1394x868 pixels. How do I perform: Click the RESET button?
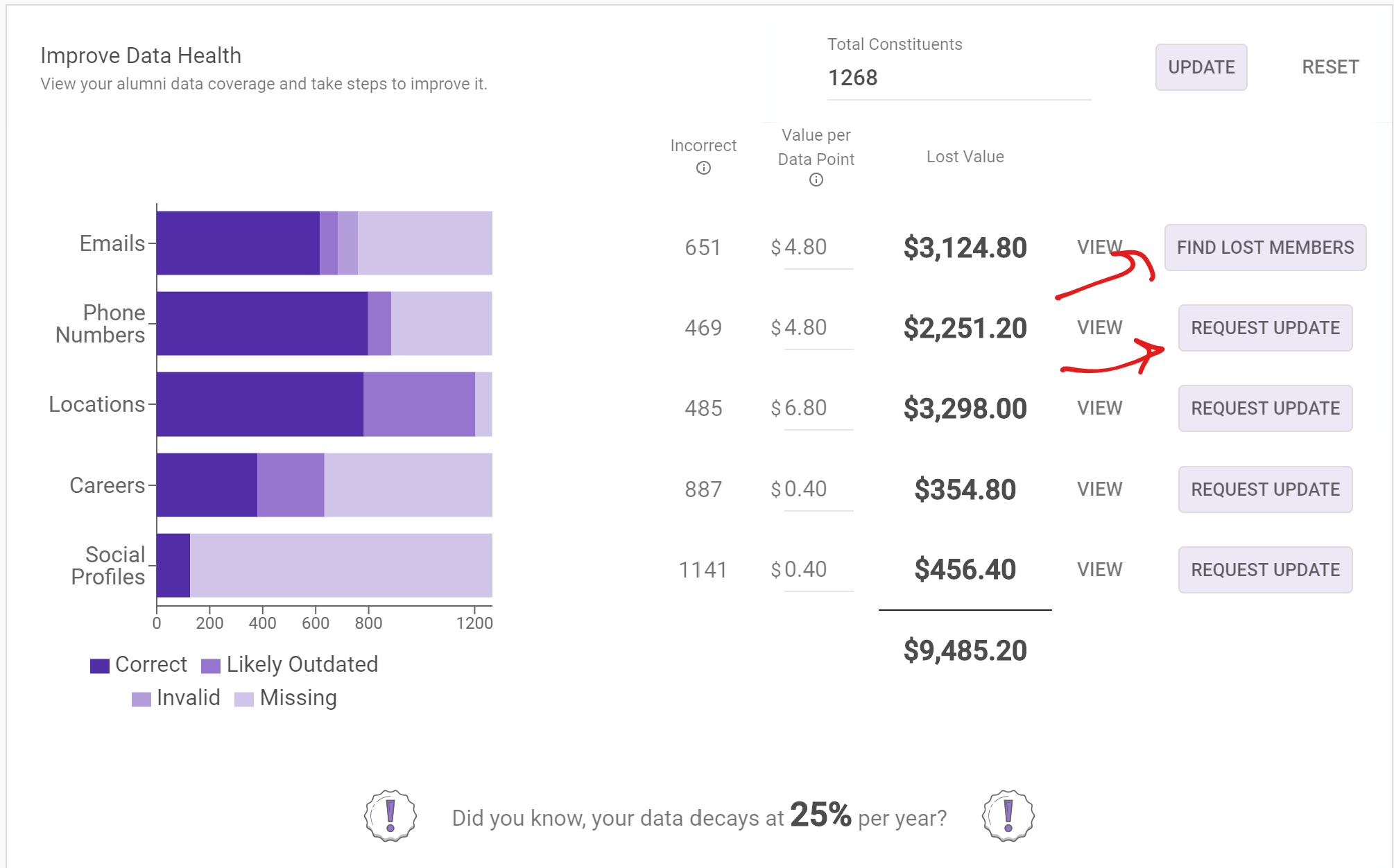click(x=1330, y=67)
